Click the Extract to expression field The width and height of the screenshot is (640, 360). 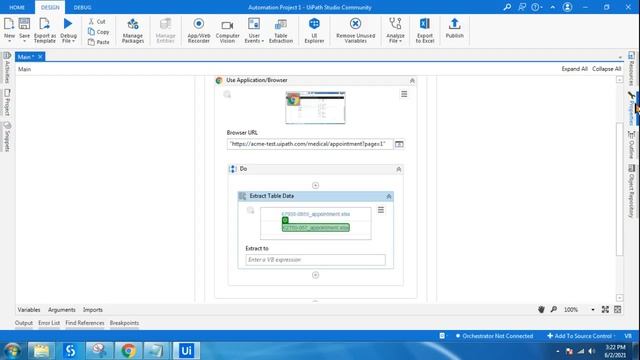pos(315,260)
